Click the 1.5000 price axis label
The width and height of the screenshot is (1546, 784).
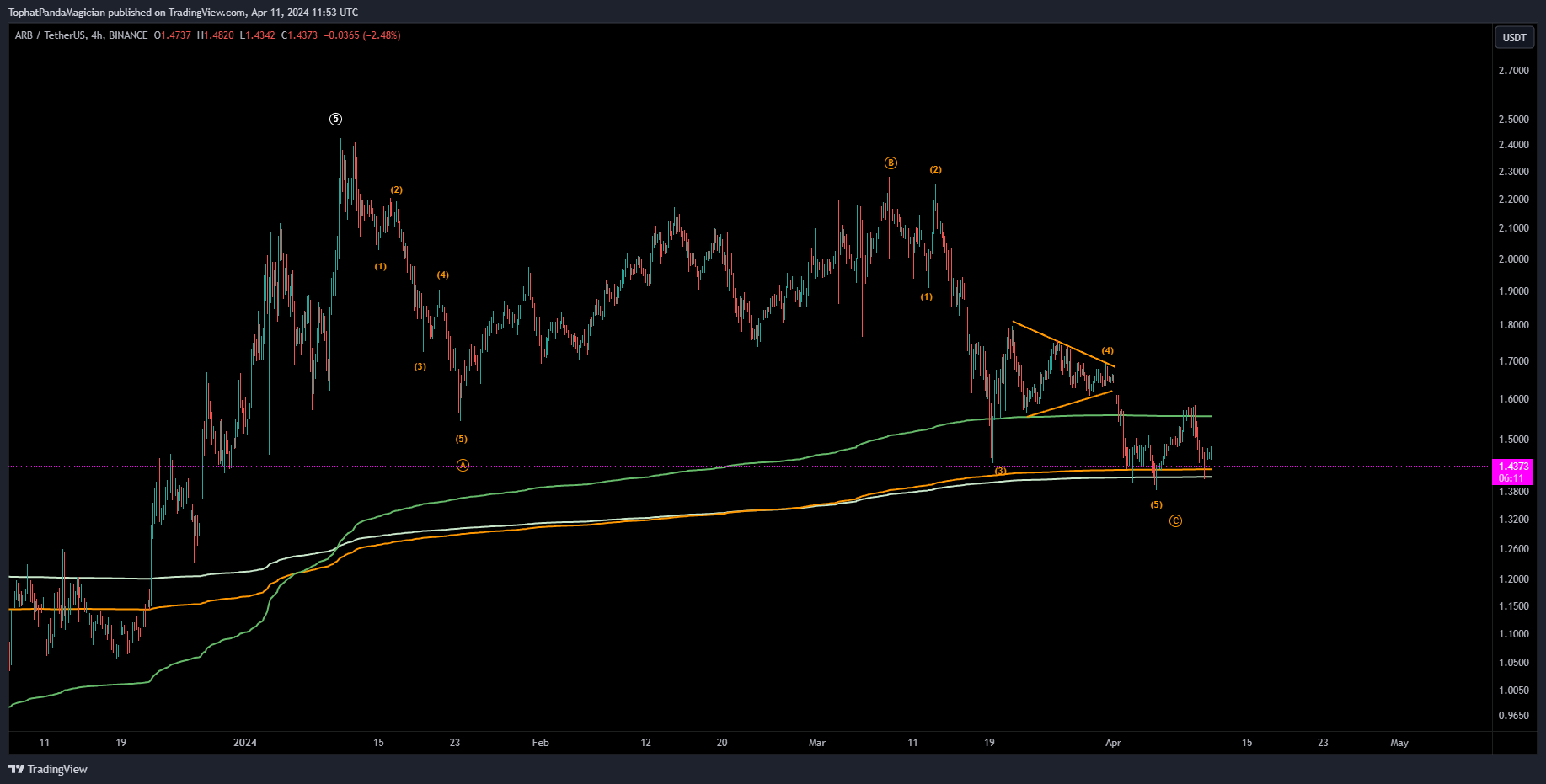coord(1513,440)
